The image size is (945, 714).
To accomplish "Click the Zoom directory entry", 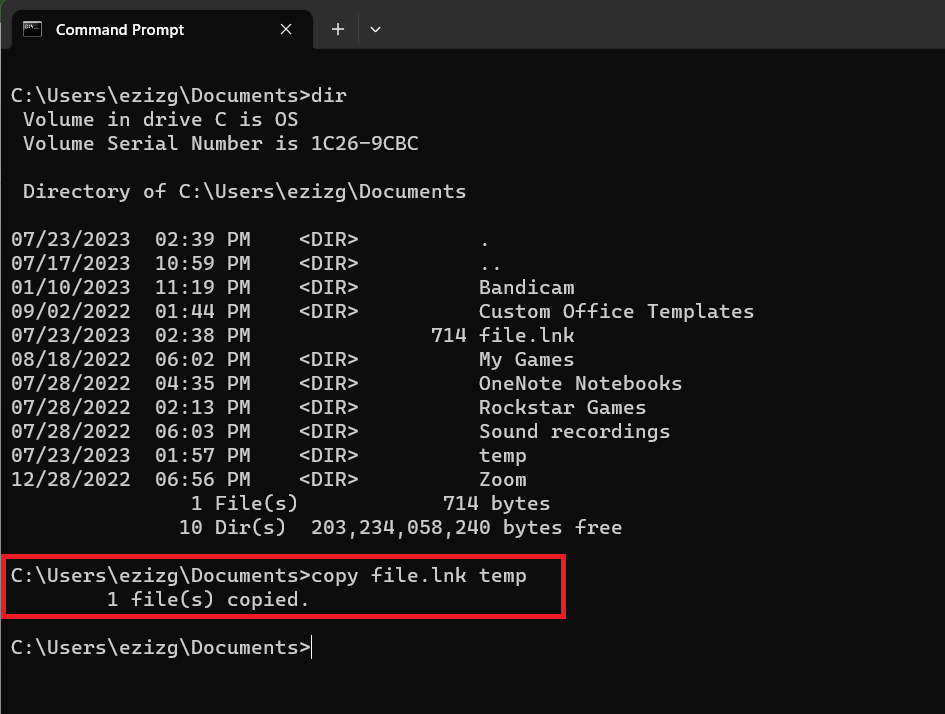I will [x=502, y=480].
